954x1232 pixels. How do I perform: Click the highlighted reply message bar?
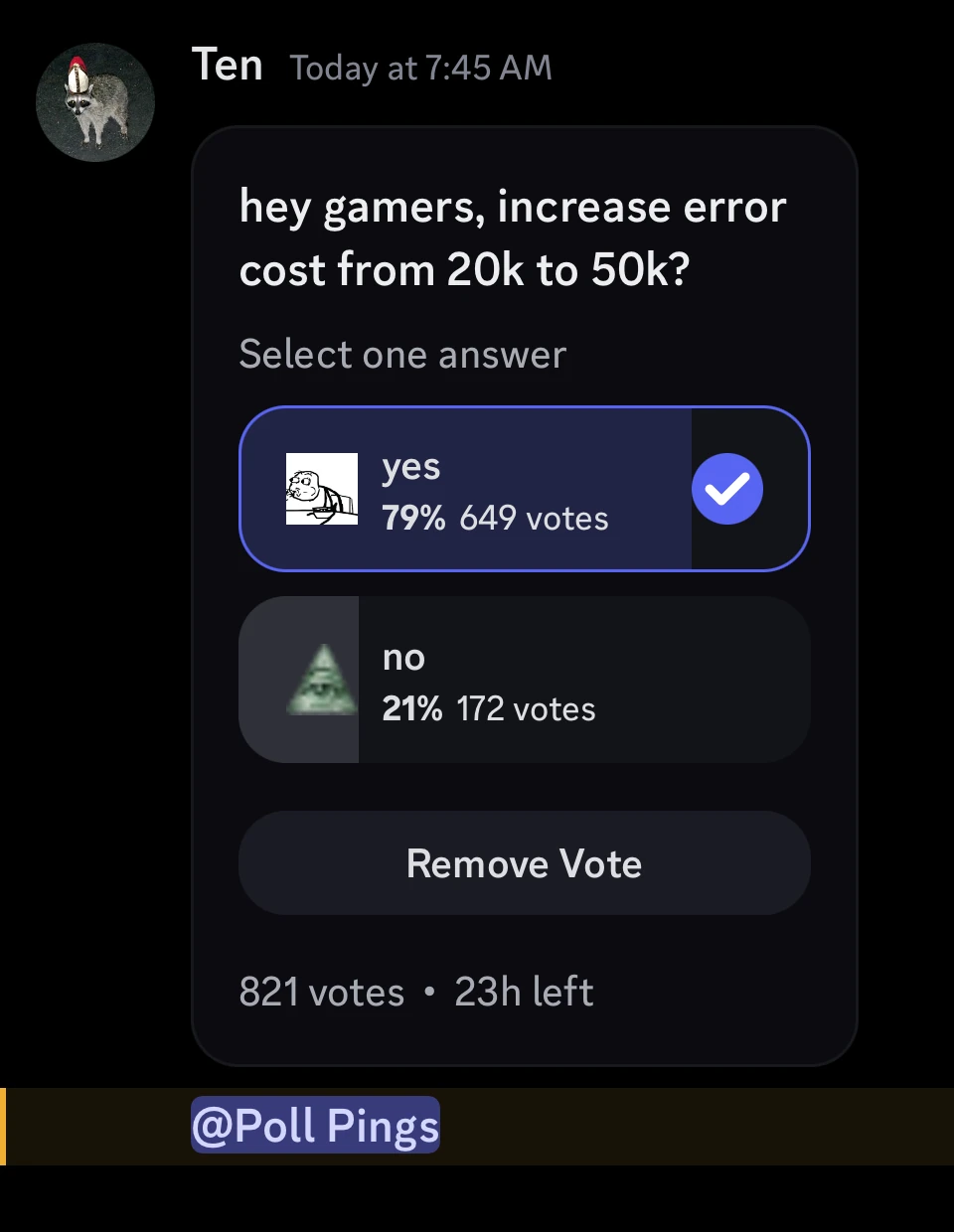(x=477, y=1125)
